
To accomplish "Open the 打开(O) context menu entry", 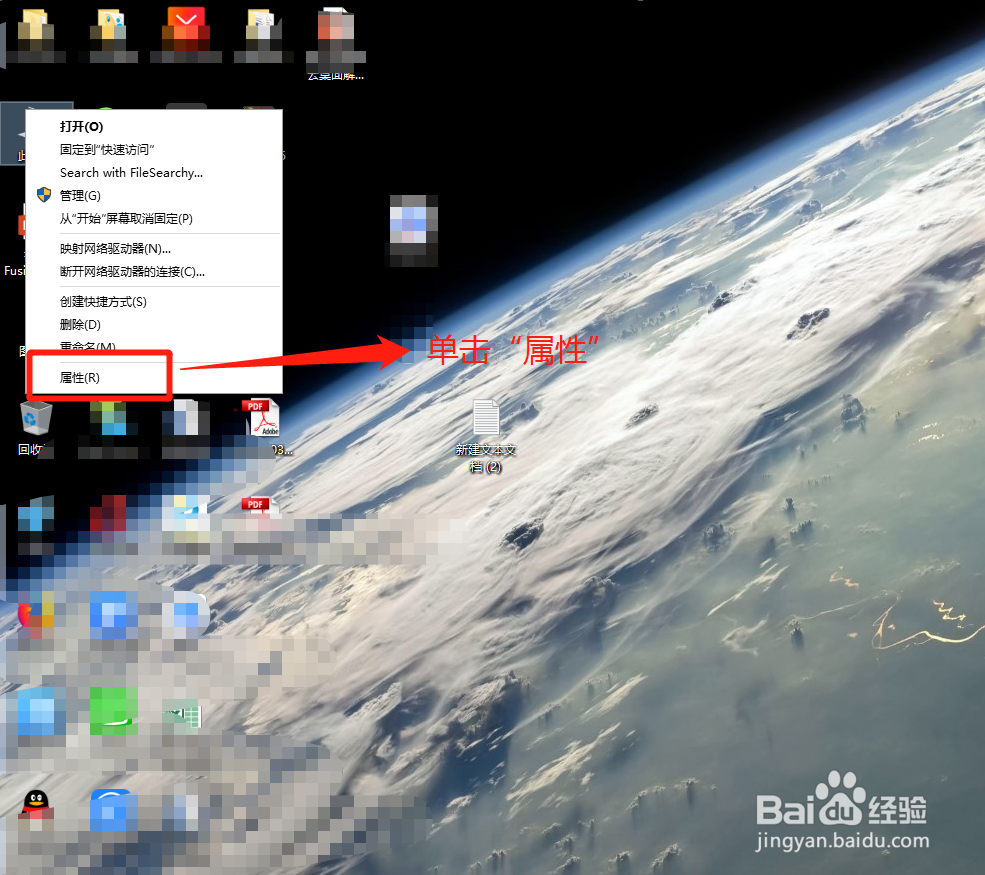I will [154, 126].
